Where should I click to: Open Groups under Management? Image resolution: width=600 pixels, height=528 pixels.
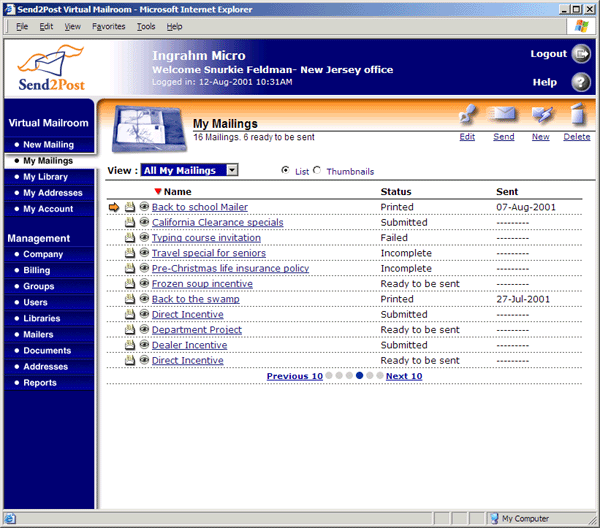tap(49, 286)
